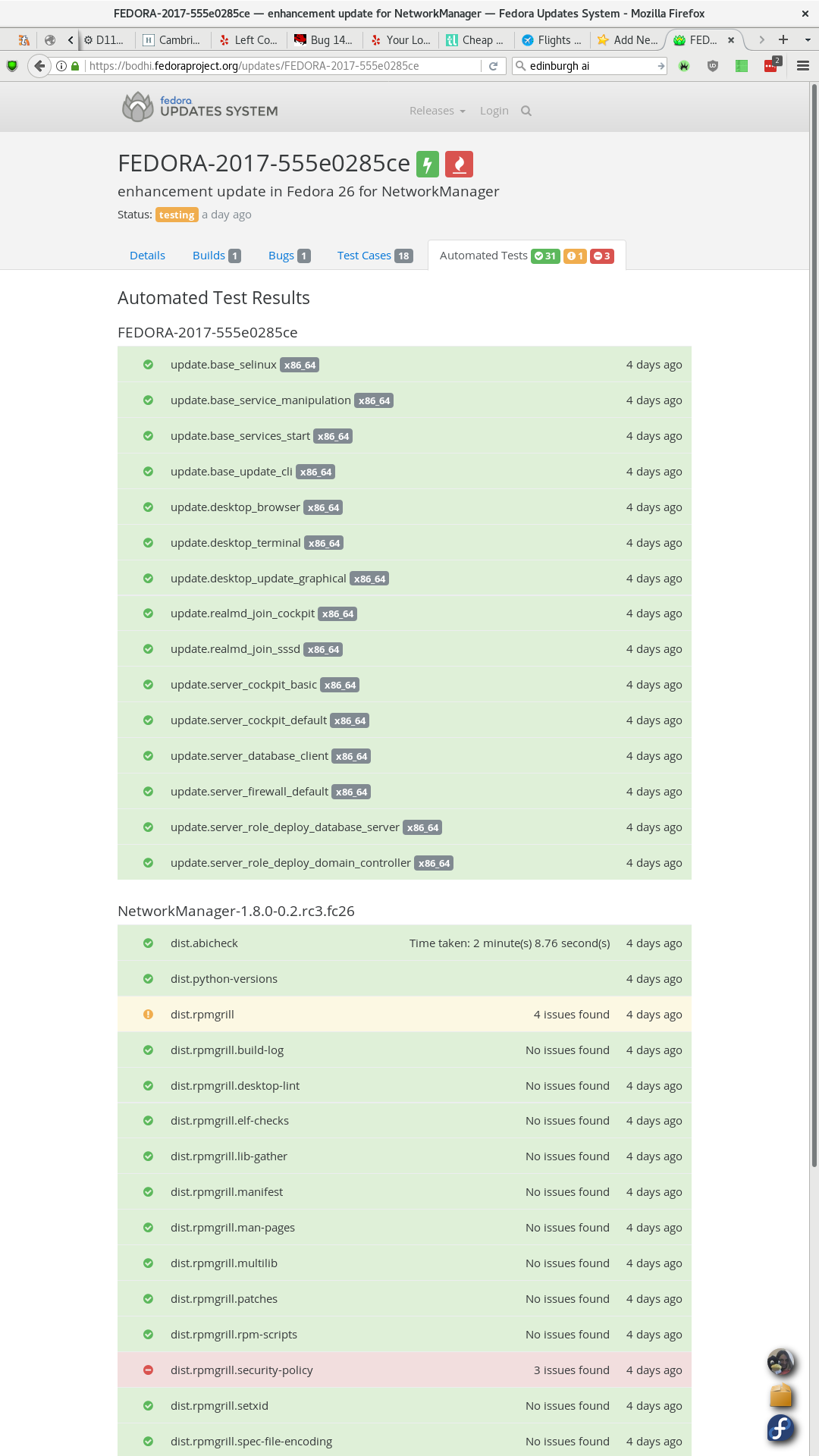Go back with the browser back arrow
Screen dimensions: 819x1456
[39, 66]
